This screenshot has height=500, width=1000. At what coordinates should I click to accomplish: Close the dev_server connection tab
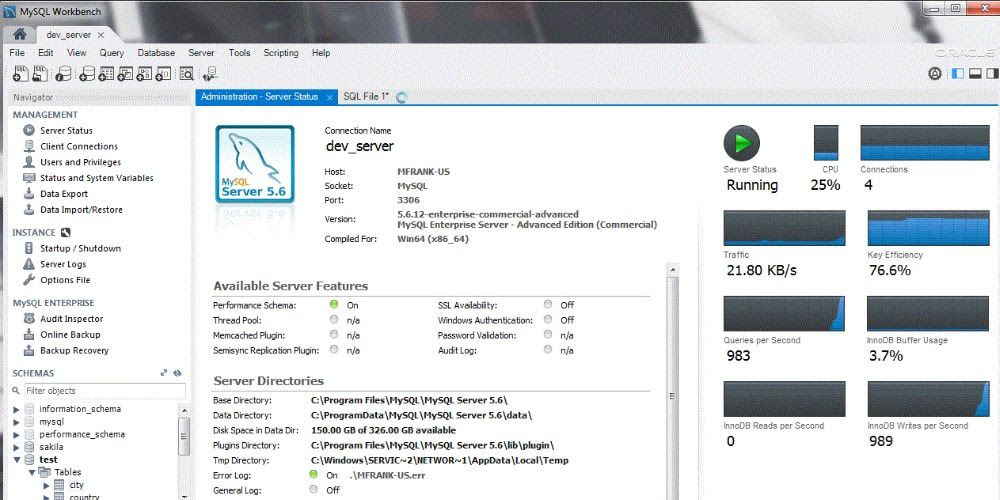tap(101, 36)
